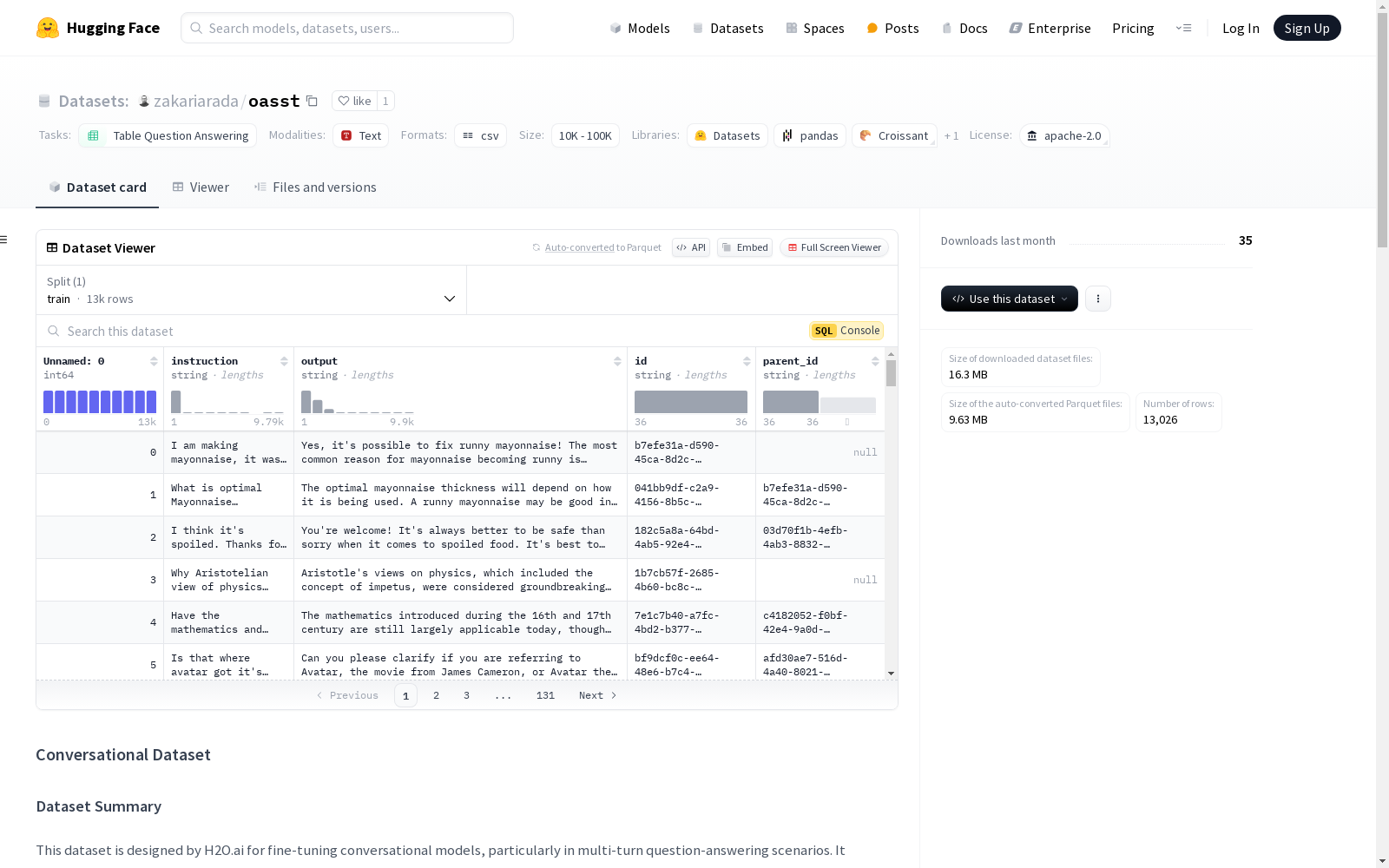The width and height of the screenshot is (1389, 868).
Task: Go to page 2
Action: (436, 695)
